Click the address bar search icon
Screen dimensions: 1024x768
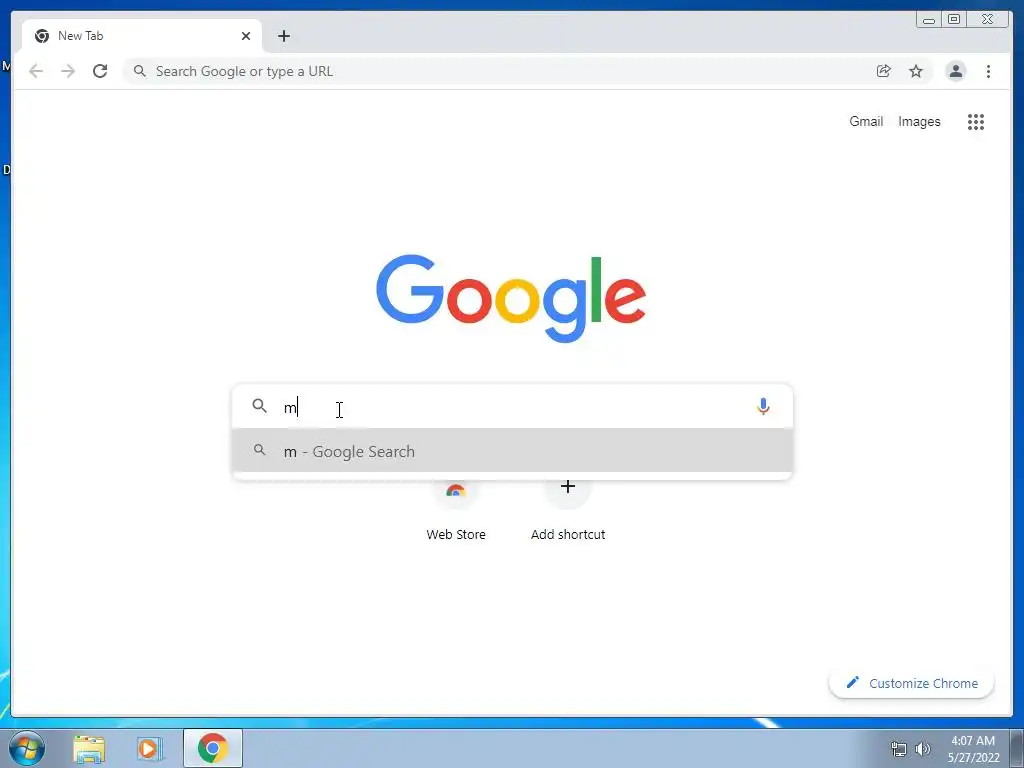(139, 71)
